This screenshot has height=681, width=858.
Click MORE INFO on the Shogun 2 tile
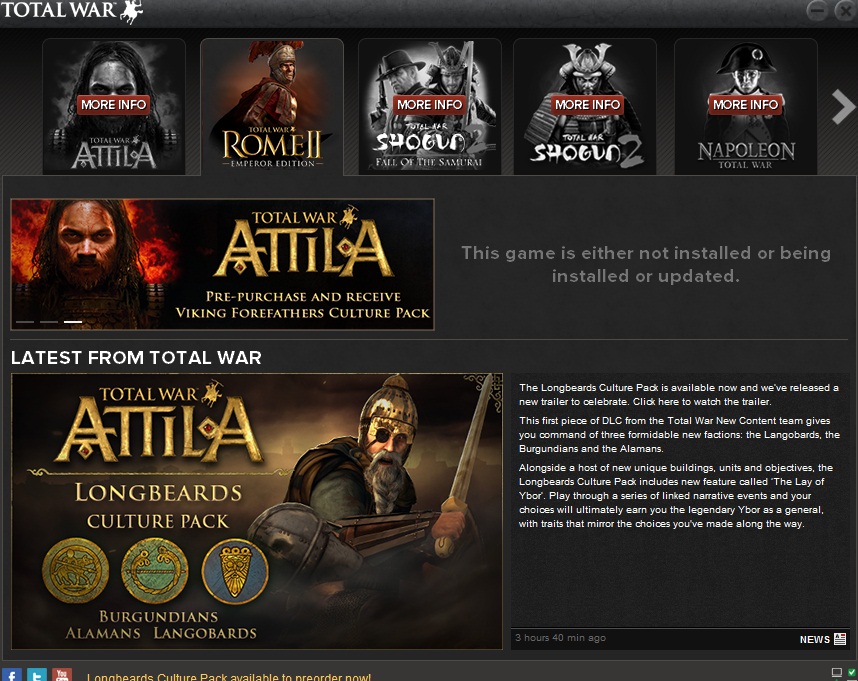pos(587,104)
